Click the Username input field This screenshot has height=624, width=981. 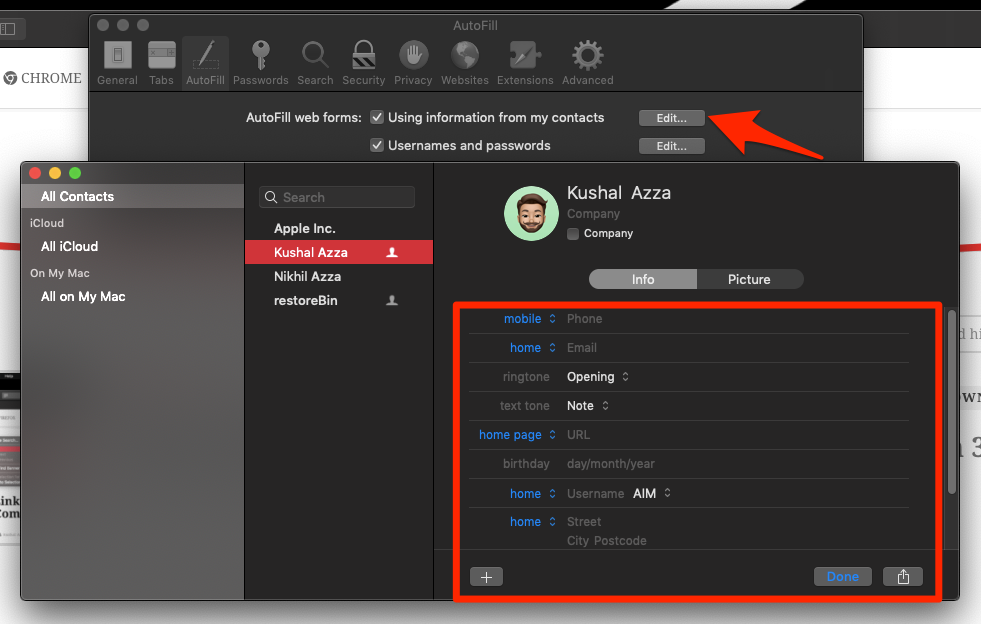[x=596, y=493]
